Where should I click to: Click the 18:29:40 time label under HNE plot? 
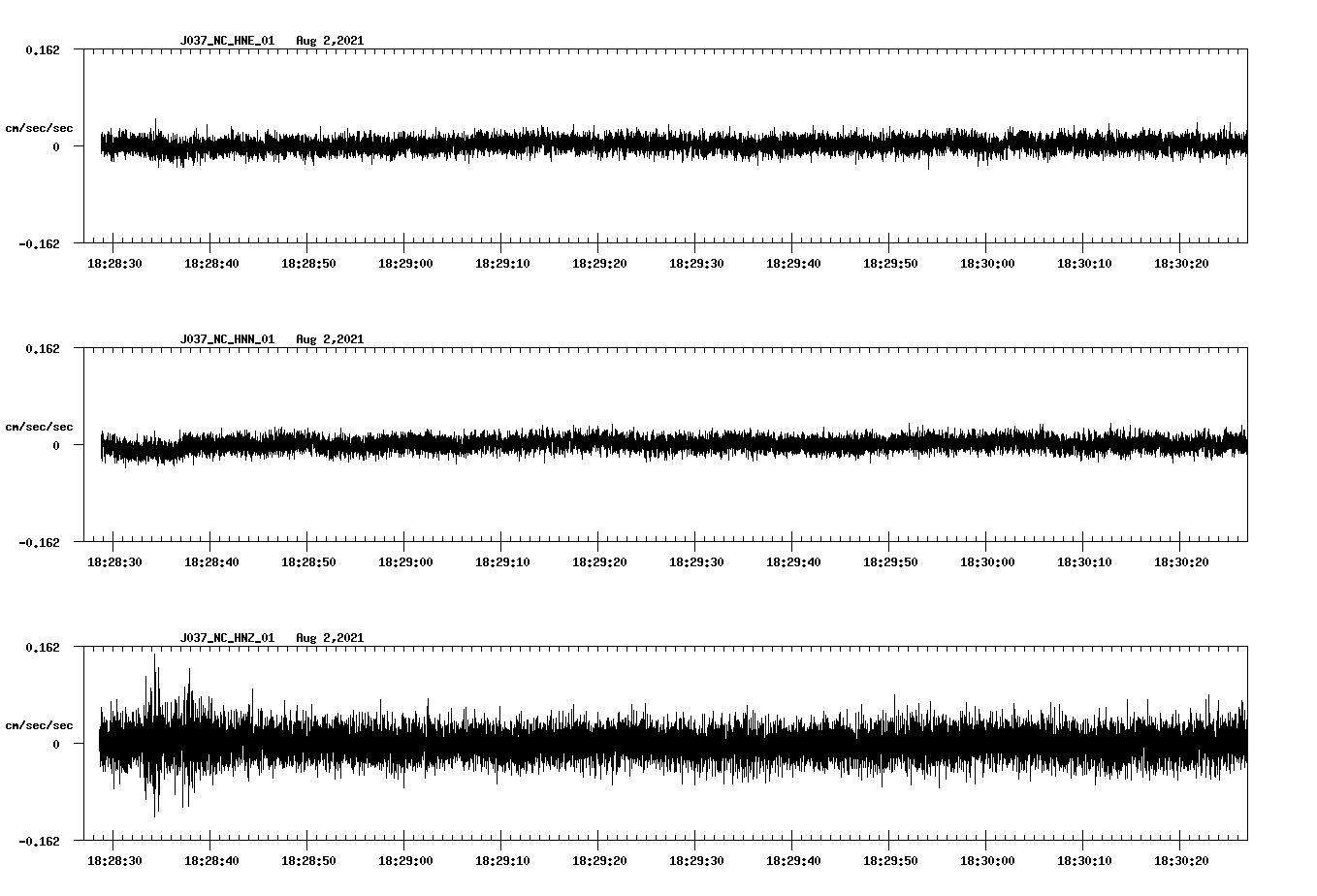pos(793,264)
